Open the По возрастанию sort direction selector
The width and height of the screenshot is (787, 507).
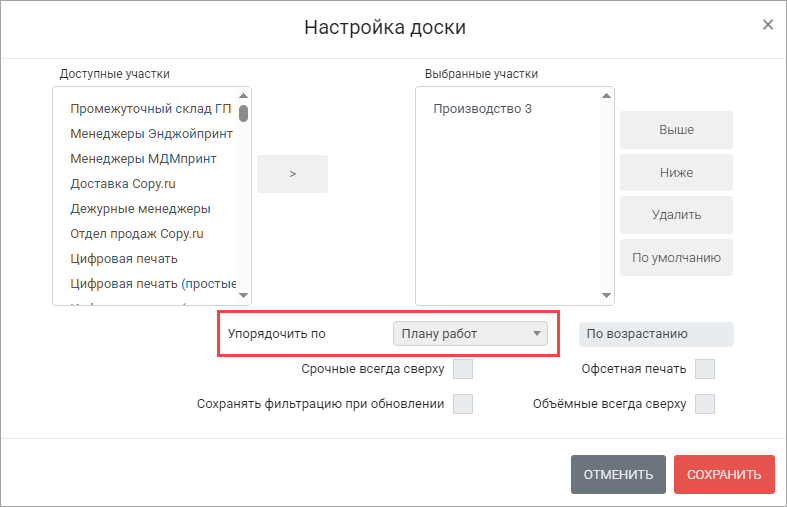click(x=656, y=334)
